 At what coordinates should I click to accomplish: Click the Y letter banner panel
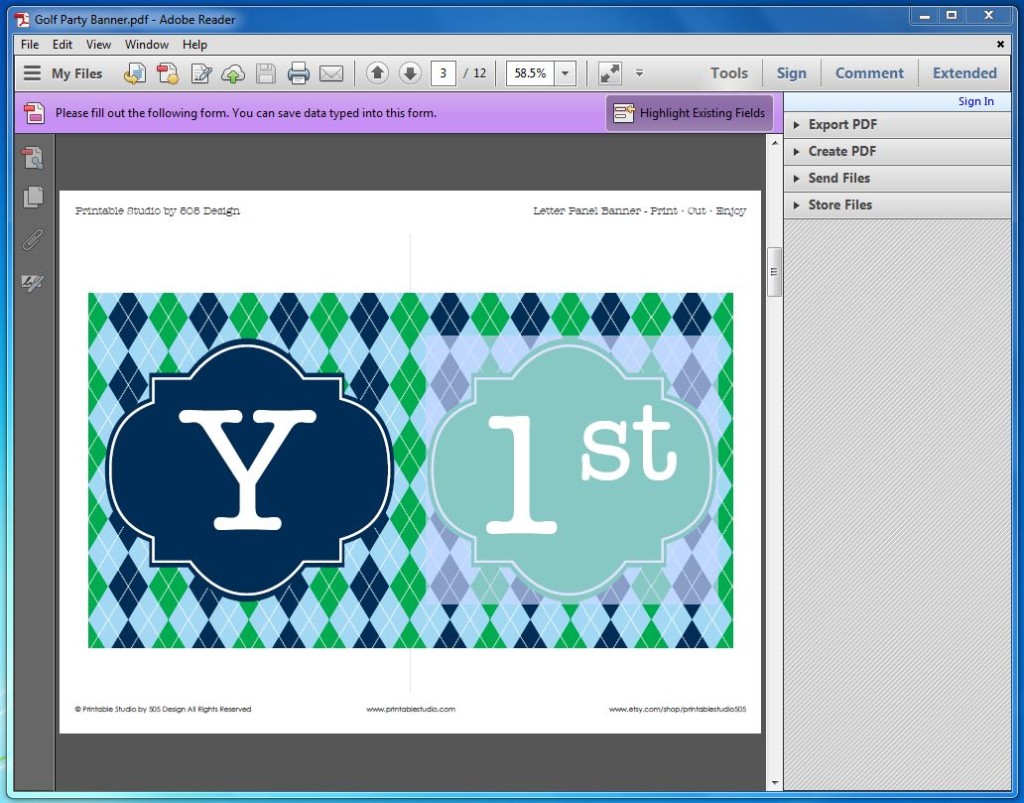pos(249,470)
